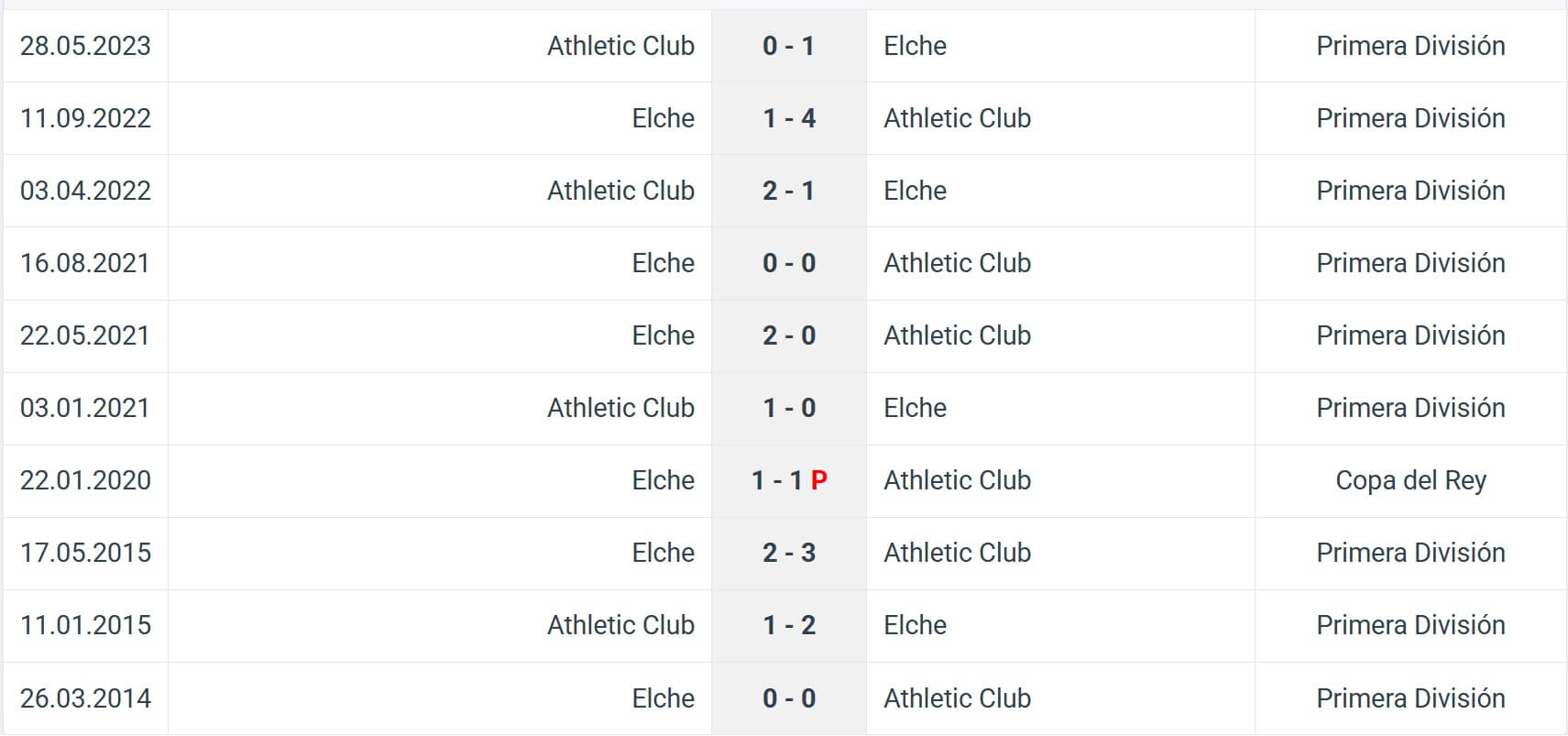
Task: Select the 2 - 1 score on 03.04.2022
Action: [x=788, y=191]
